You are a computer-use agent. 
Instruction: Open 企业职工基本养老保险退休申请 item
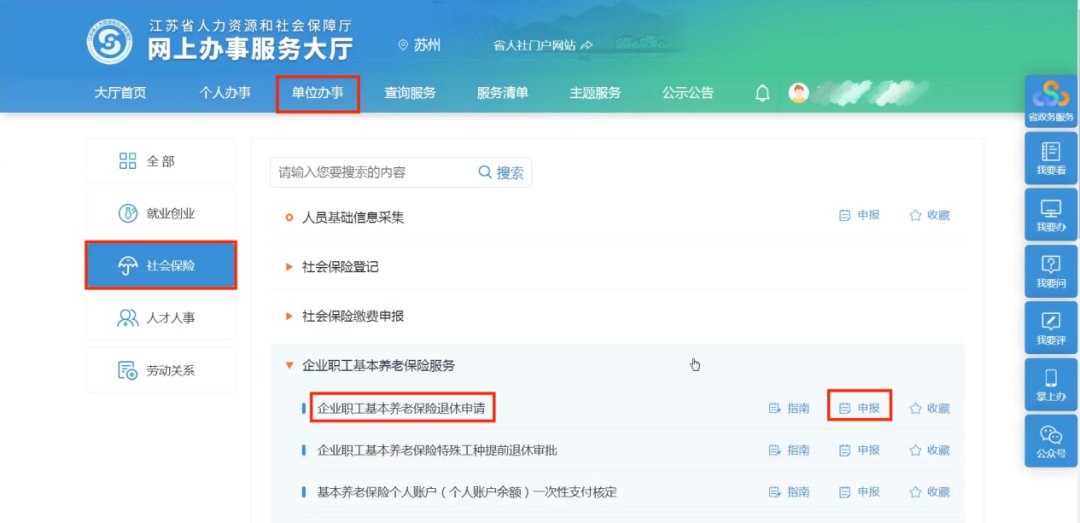click(x=401, y=409)
